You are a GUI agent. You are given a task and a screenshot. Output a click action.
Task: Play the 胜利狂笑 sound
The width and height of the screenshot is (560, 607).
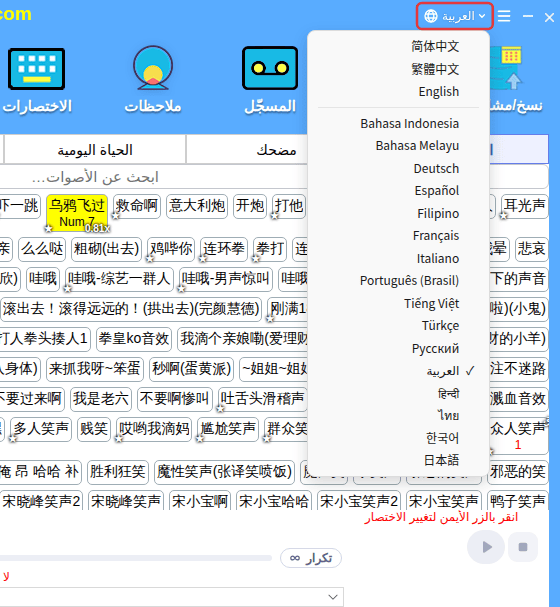tap(118, 473)
